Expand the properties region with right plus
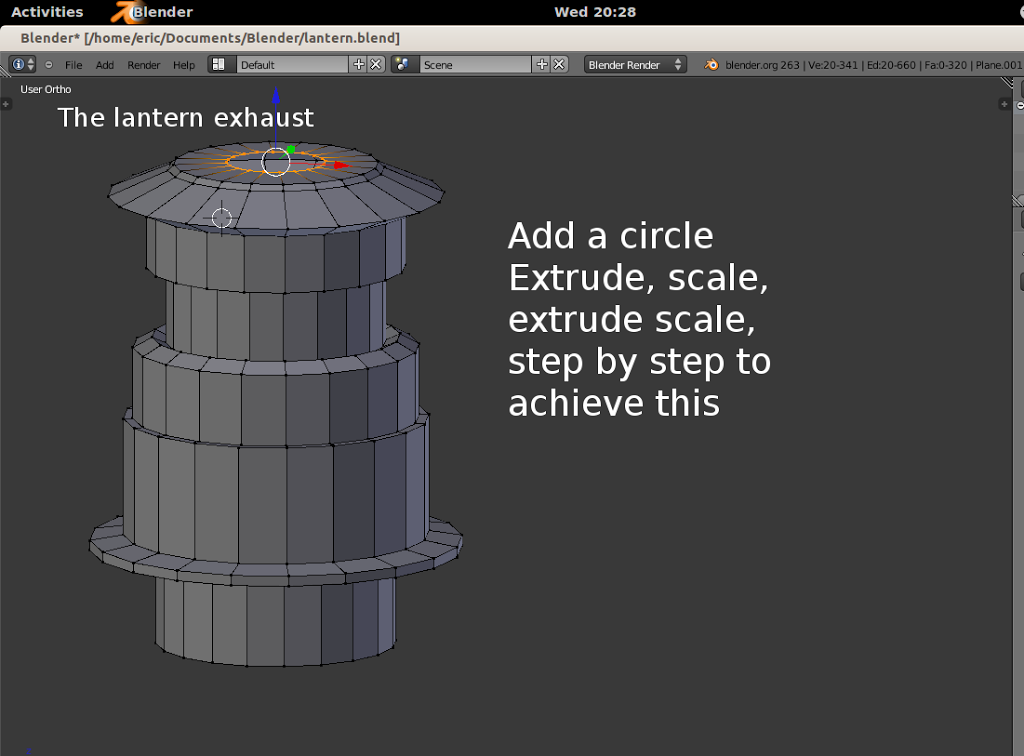 click(1005, 104)
